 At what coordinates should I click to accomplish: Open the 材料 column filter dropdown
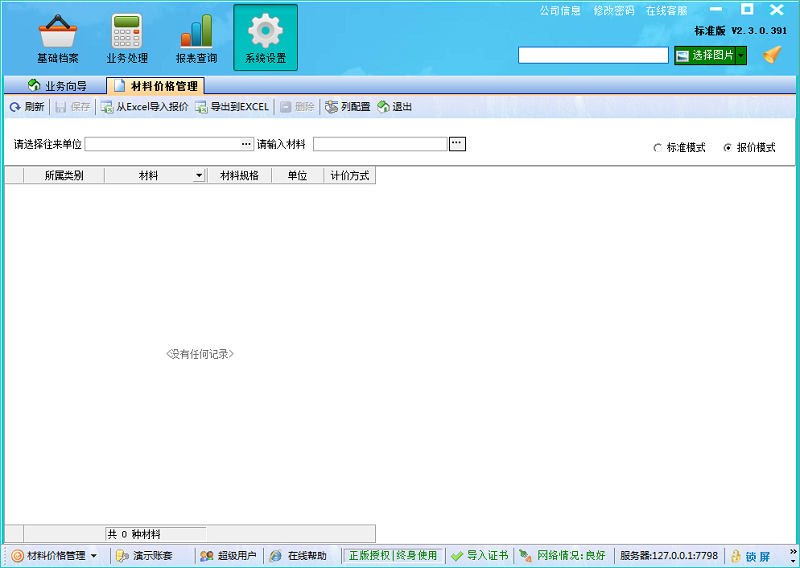click(198, 176)
